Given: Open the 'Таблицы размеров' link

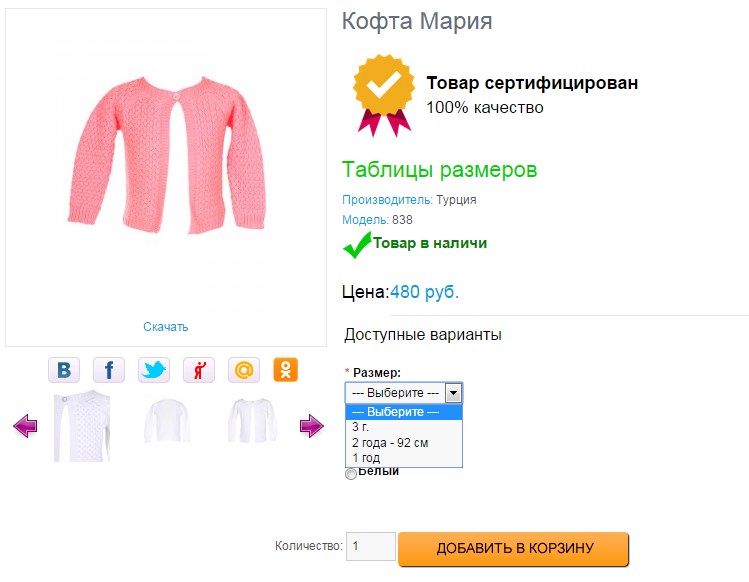Looking at the screenshot, I should coord(439,170).
